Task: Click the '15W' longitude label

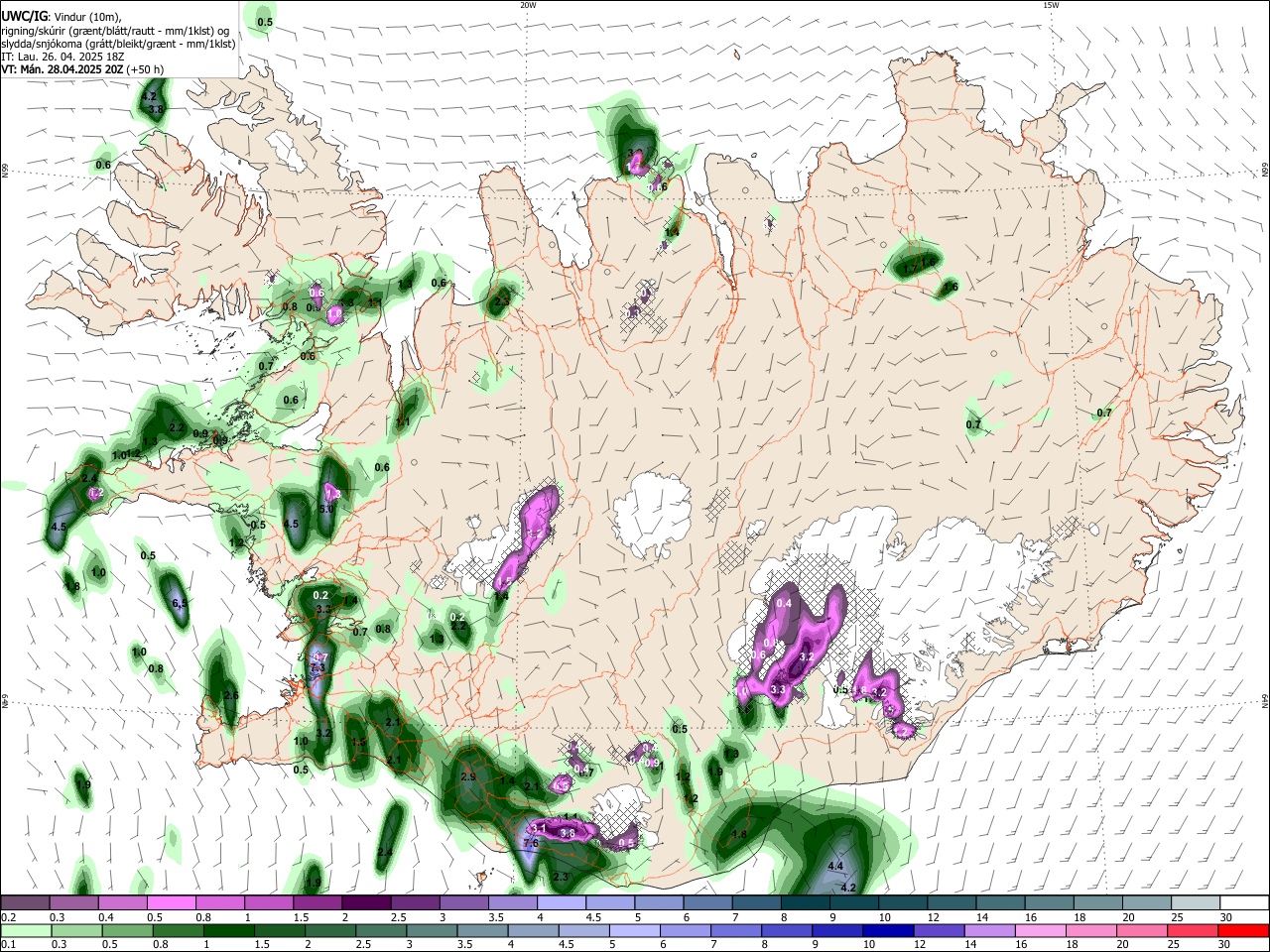Action: point(1051,5)
